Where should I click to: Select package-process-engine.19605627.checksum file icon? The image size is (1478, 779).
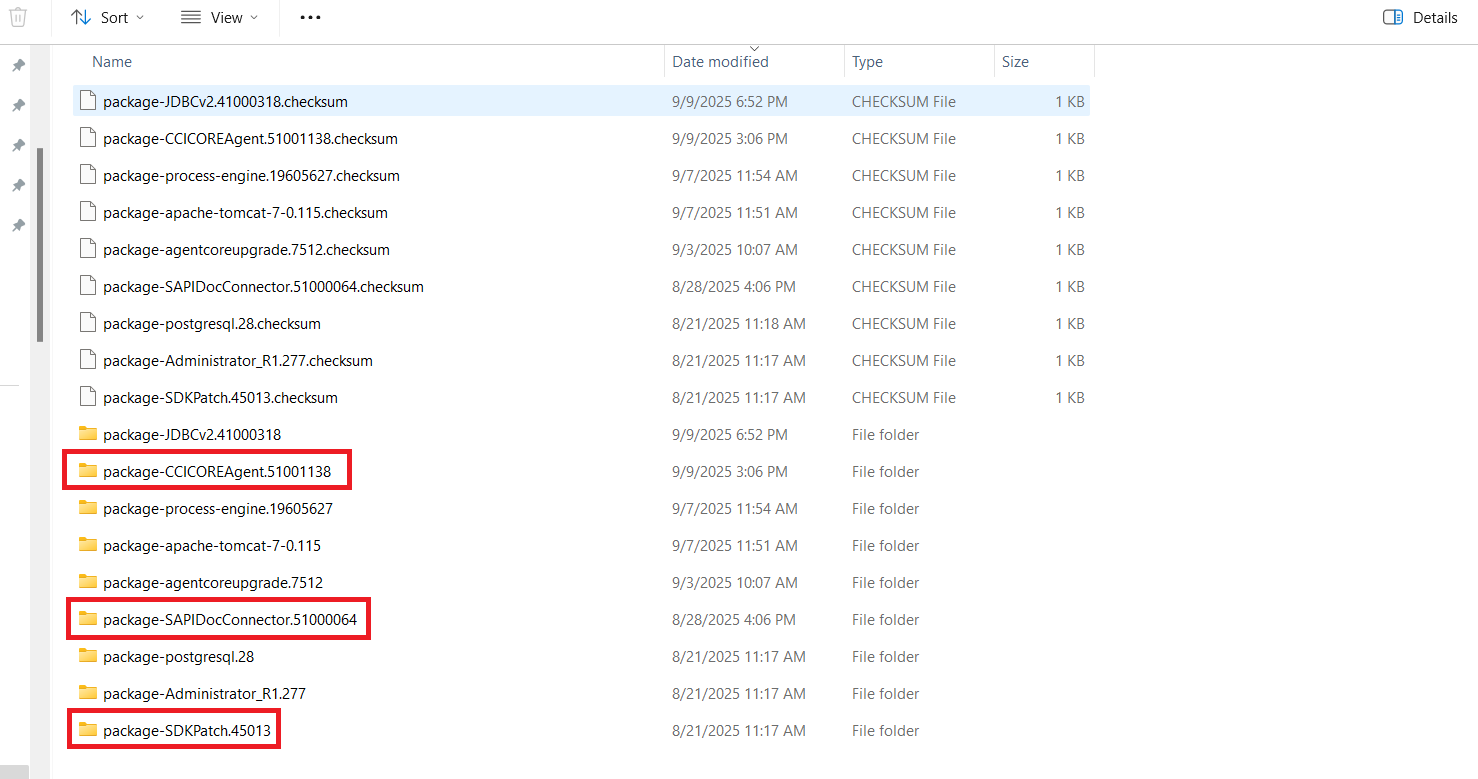[88, 175]
